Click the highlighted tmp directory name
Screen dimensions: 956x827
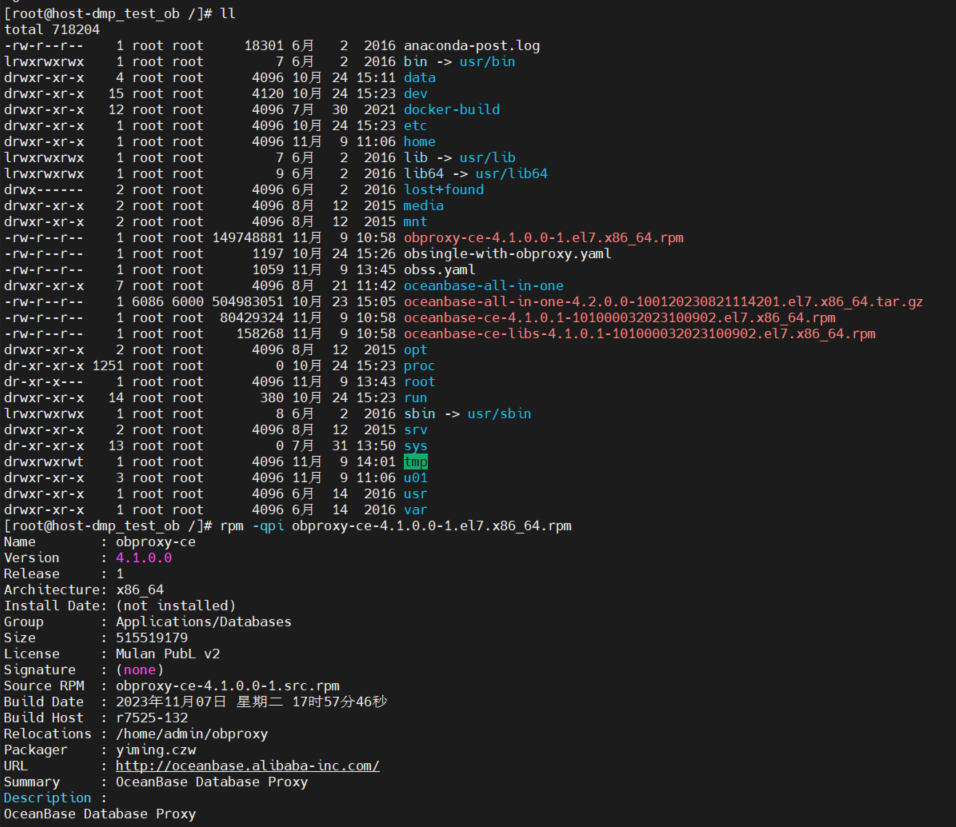tap(416, 462)
